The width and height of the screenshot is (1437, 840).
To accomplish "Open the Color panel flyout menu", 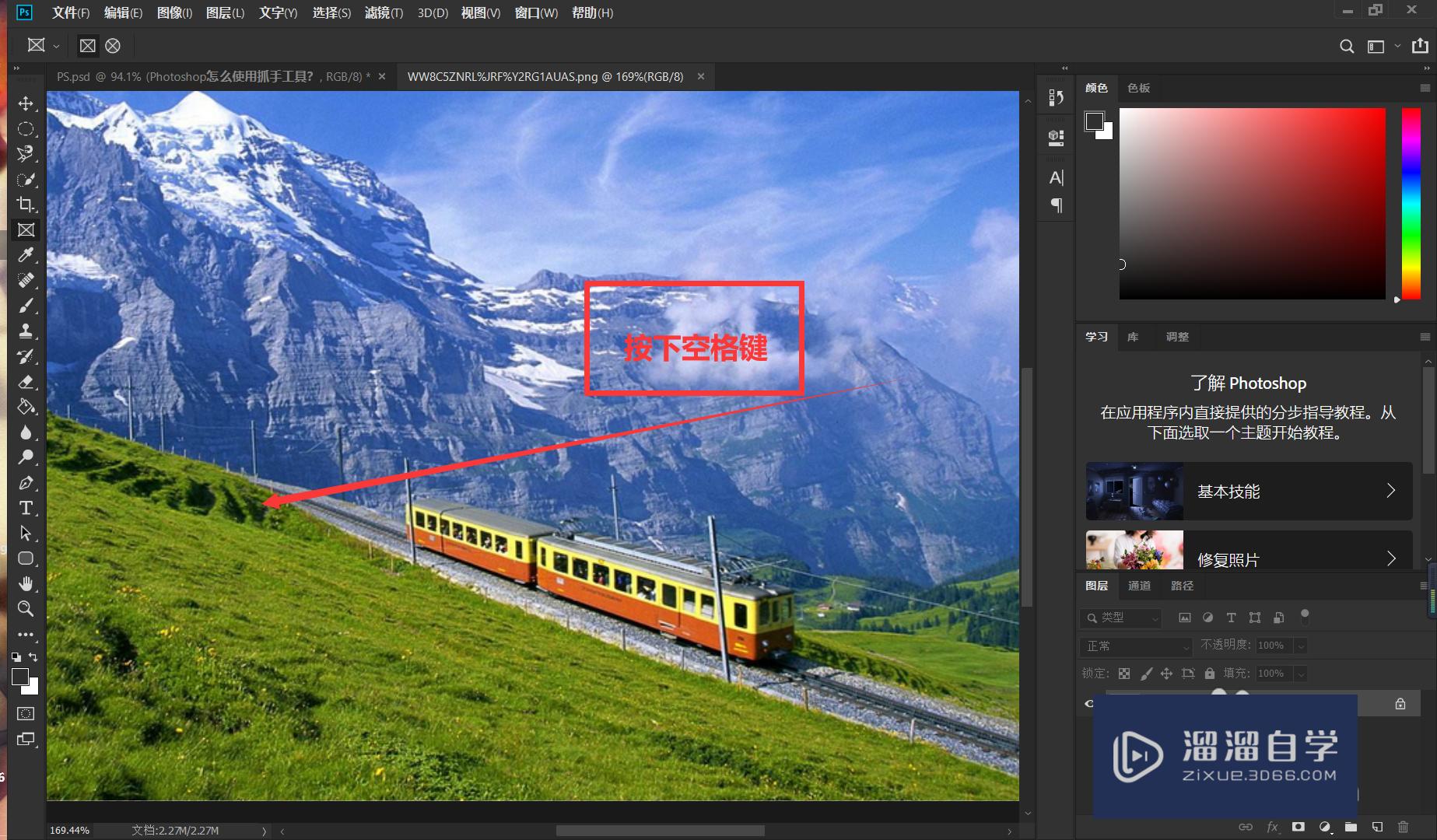I will pos(1425,88).
